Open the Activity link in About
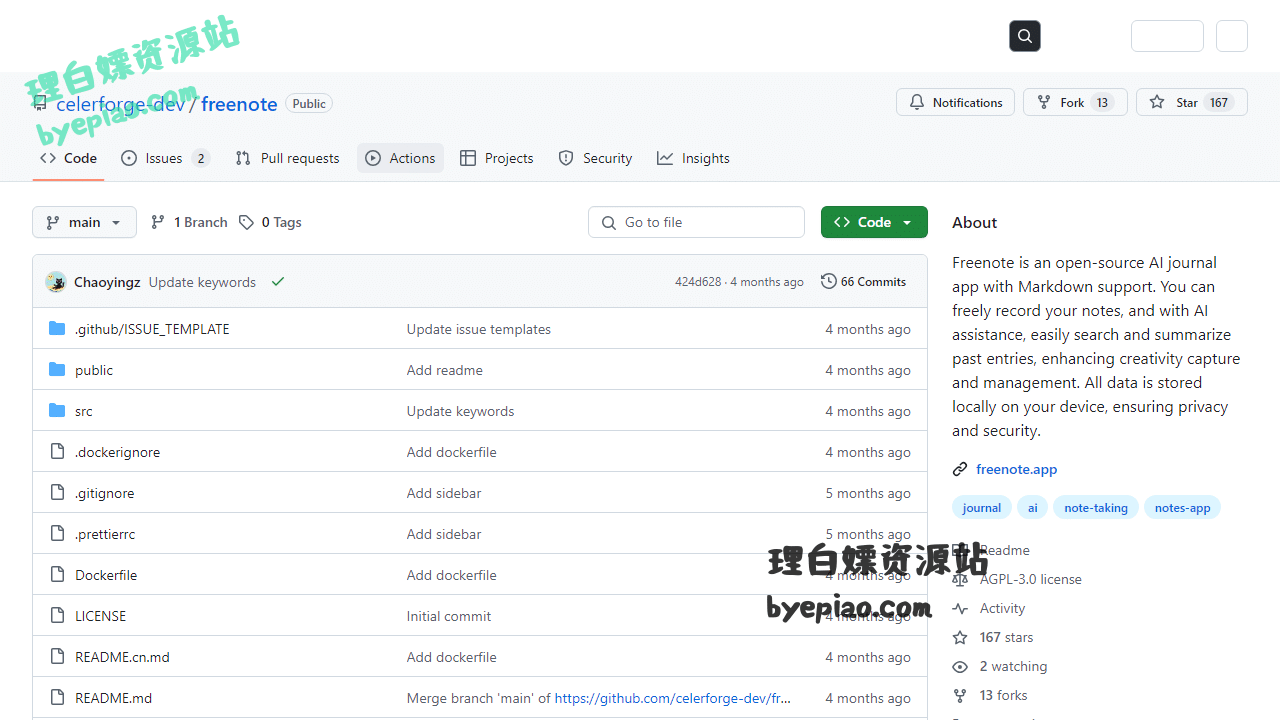The width and height of the screenshot is (1280, 720). tap(1002, 608)
